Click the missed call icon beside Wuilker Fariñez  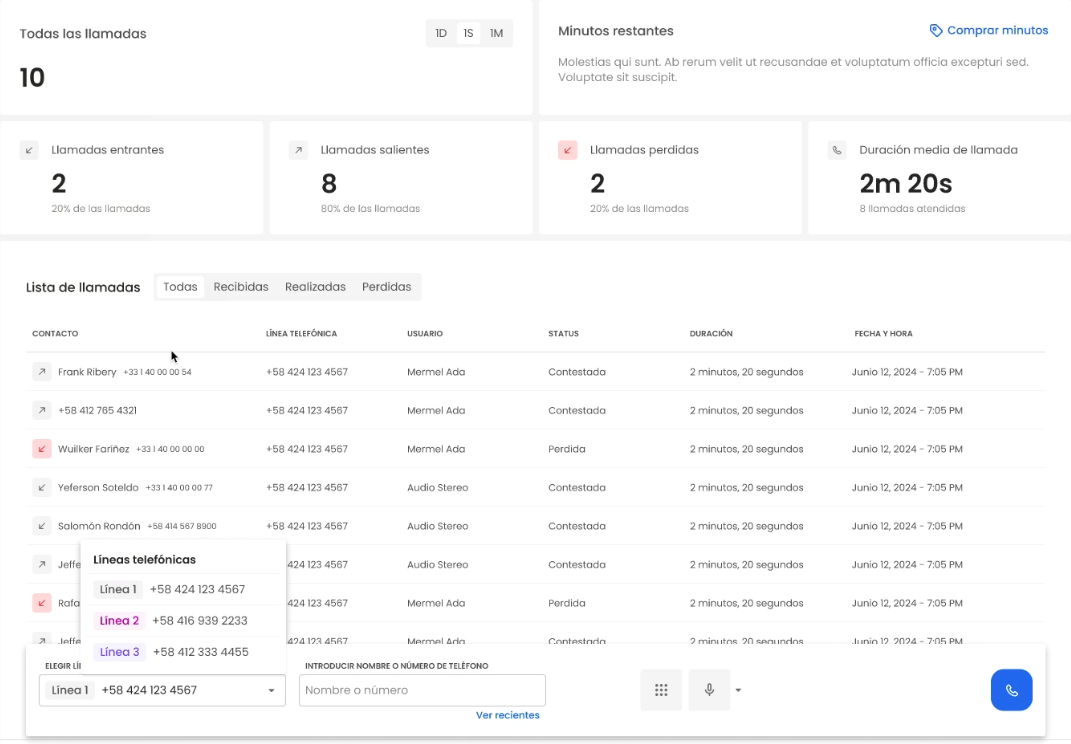pyautogui.click(x=41, y=449)
